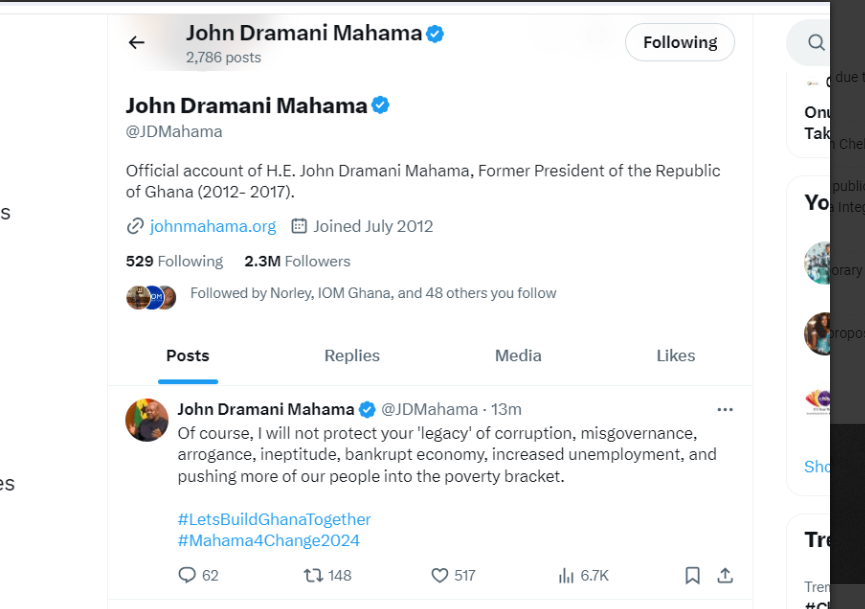Toggle the Following button
Viewport: 865px width, 609px height.
pos(680,42)
